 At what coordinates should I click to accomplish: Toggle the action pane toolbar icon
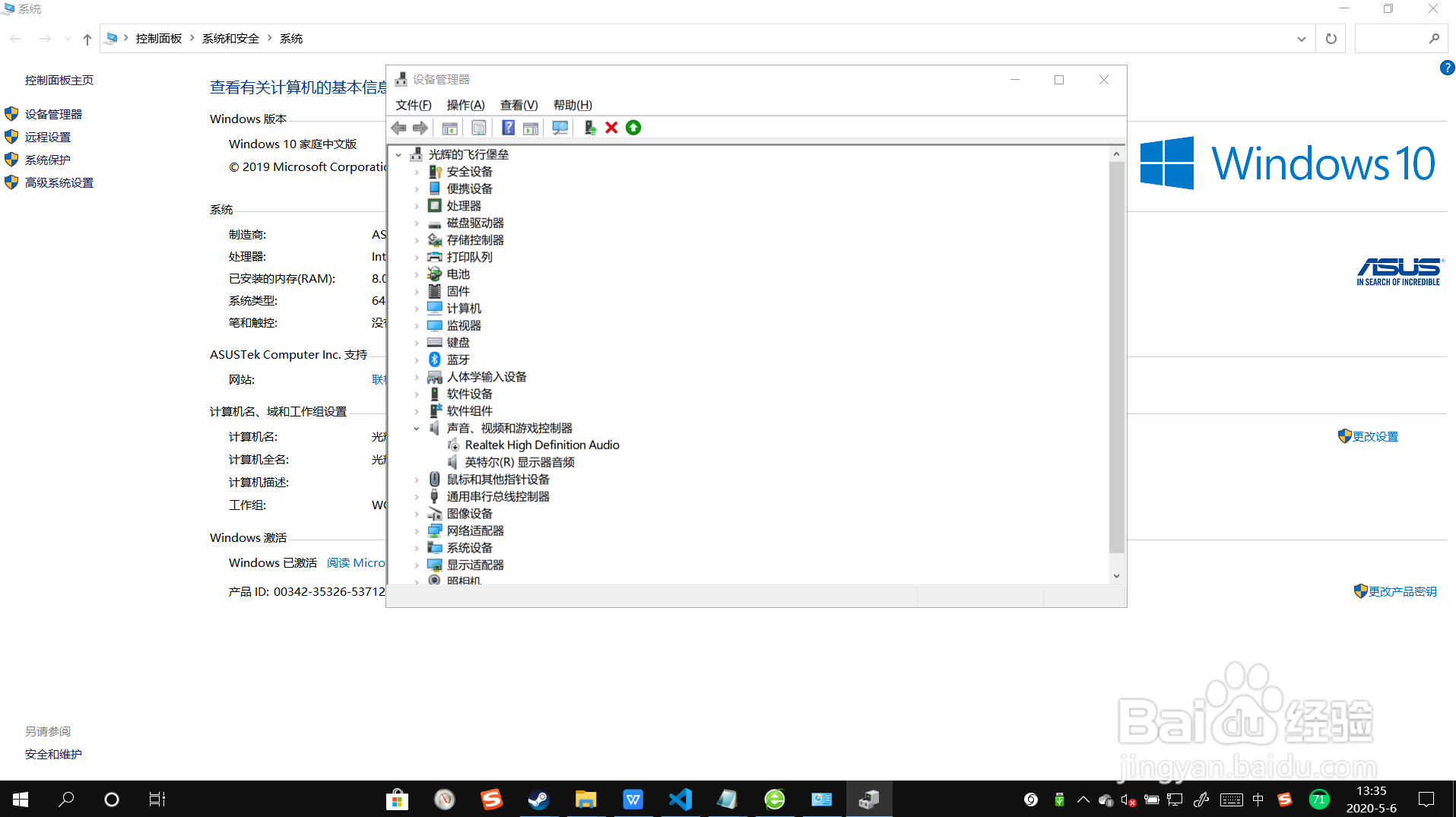(x=531, y=128)
